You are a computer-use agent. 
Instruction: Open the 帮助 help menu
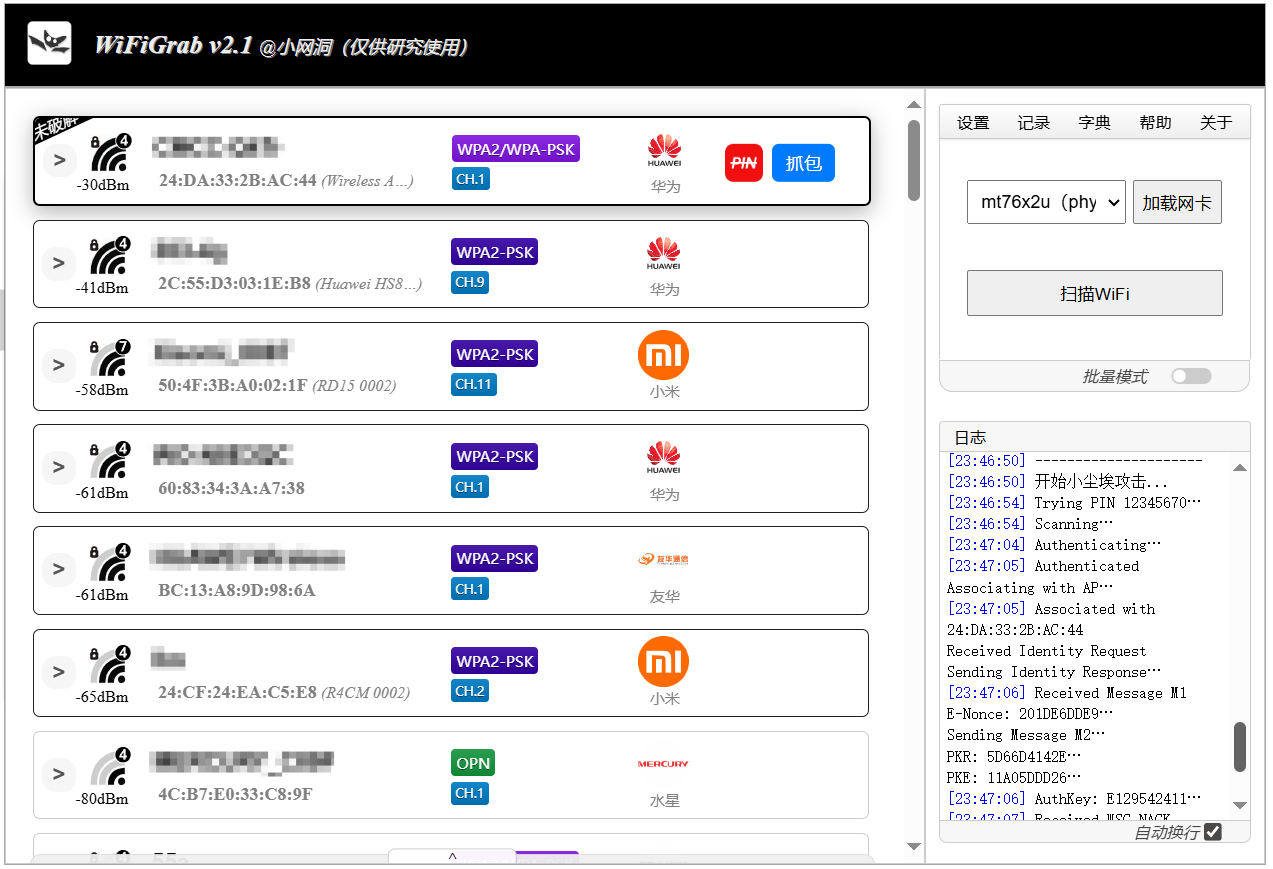(1155, 123)
